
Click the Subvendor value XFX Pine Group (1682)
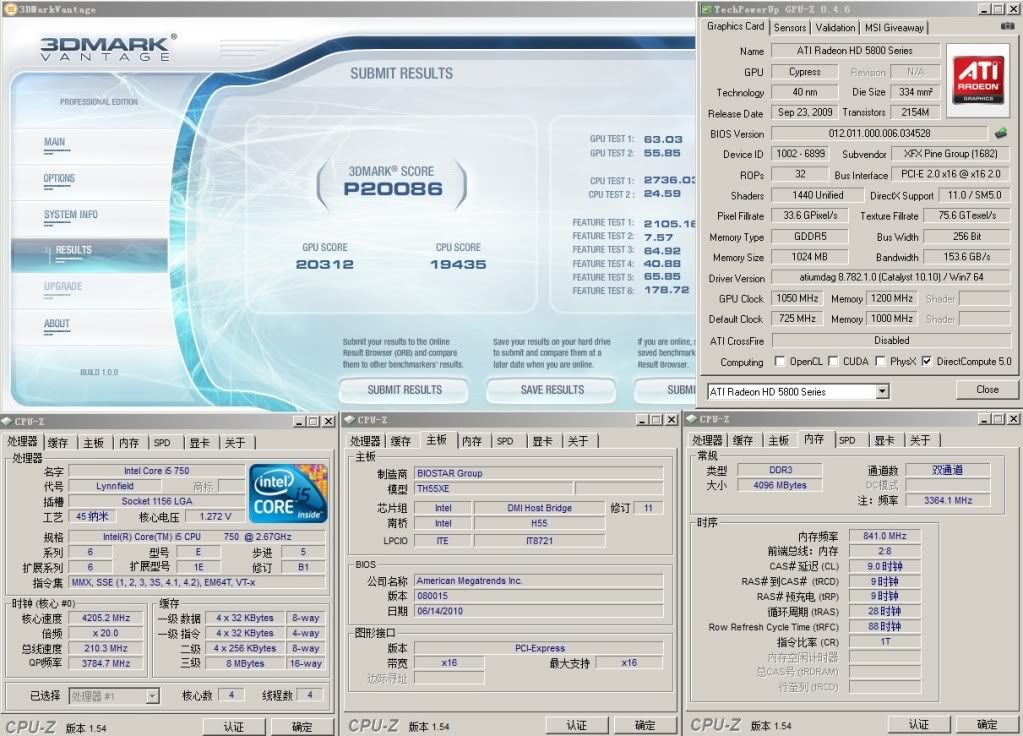tap(951, 154)
